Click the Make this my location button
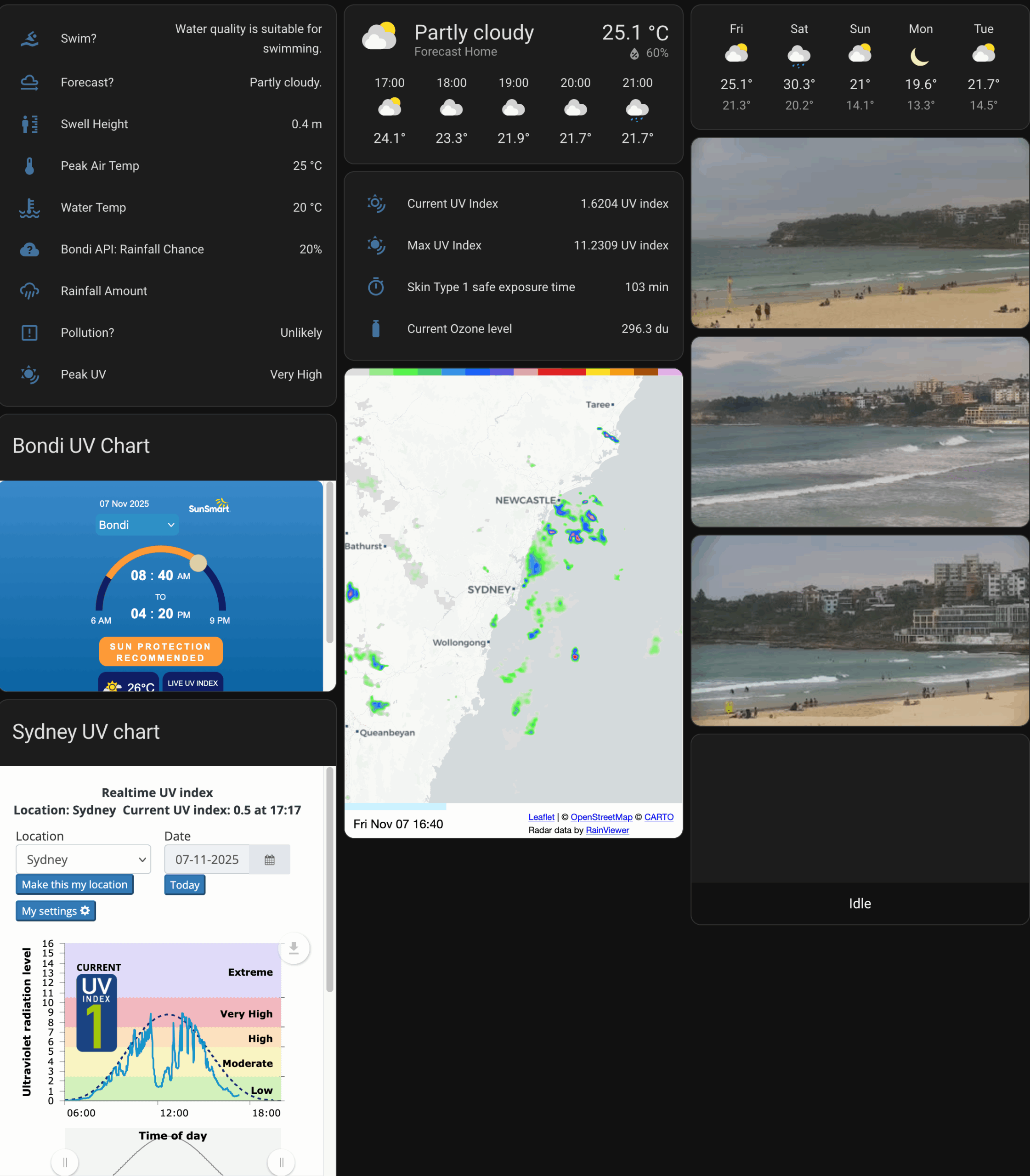The image size is (1030, 1176). (x=74, y=884)
